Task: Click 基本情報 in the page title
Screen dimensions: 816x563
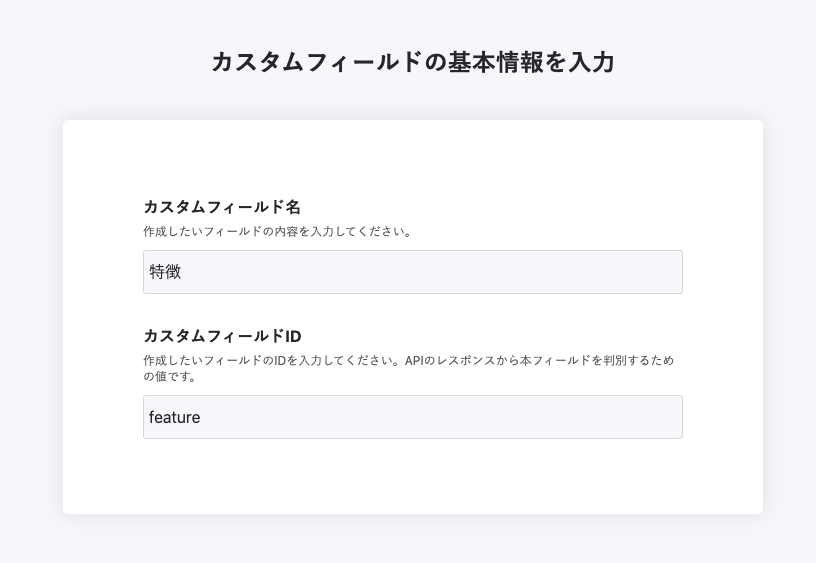Action: [489, 62]
